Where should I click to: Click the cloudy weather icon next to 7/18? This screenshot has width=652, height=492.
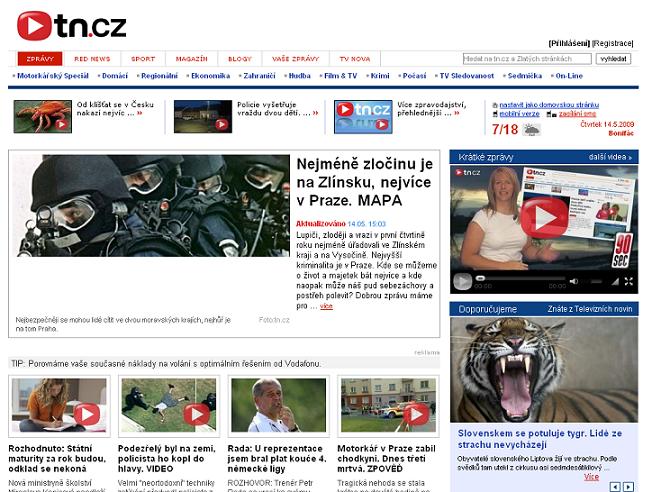pyautogui.click(x=530, y=129)
